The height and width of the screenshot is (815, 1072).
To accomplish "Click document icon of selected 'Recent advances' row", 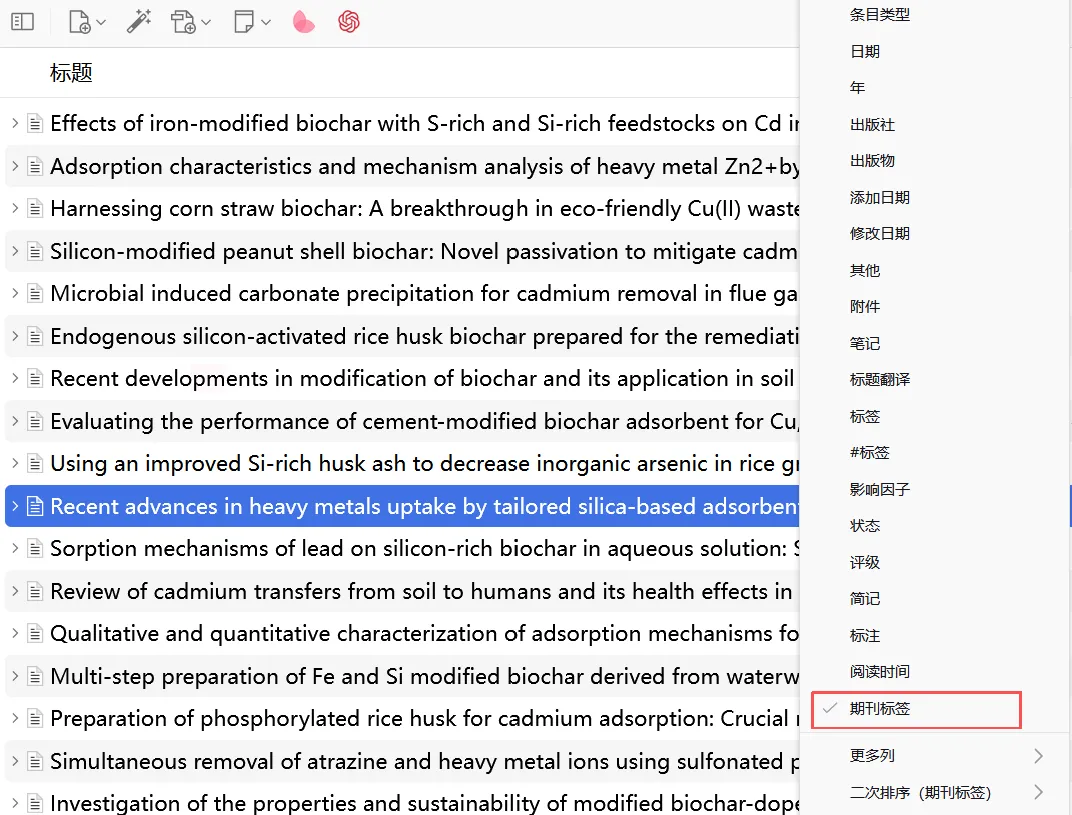I will coord(35,507).
